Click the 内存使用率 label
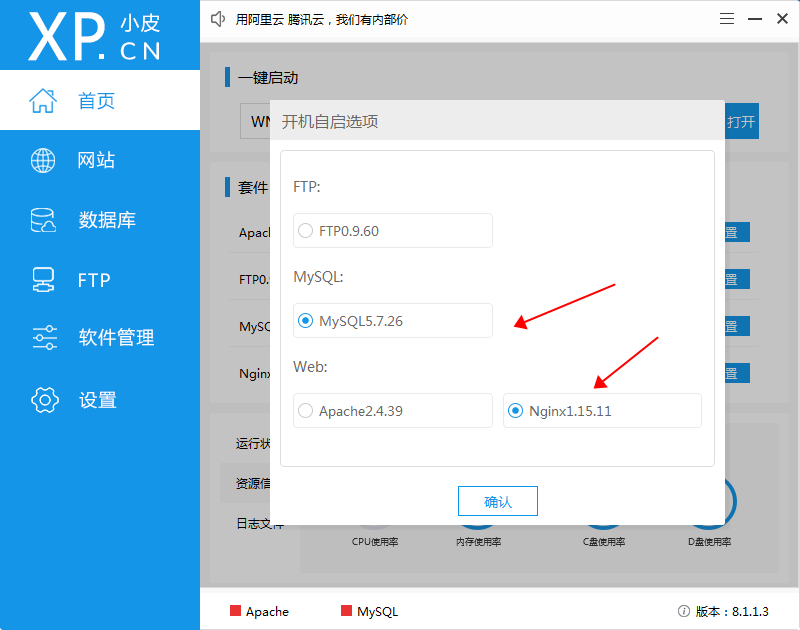Image resolution: width=800 pixels, height=630 pixels. point(479,542)
